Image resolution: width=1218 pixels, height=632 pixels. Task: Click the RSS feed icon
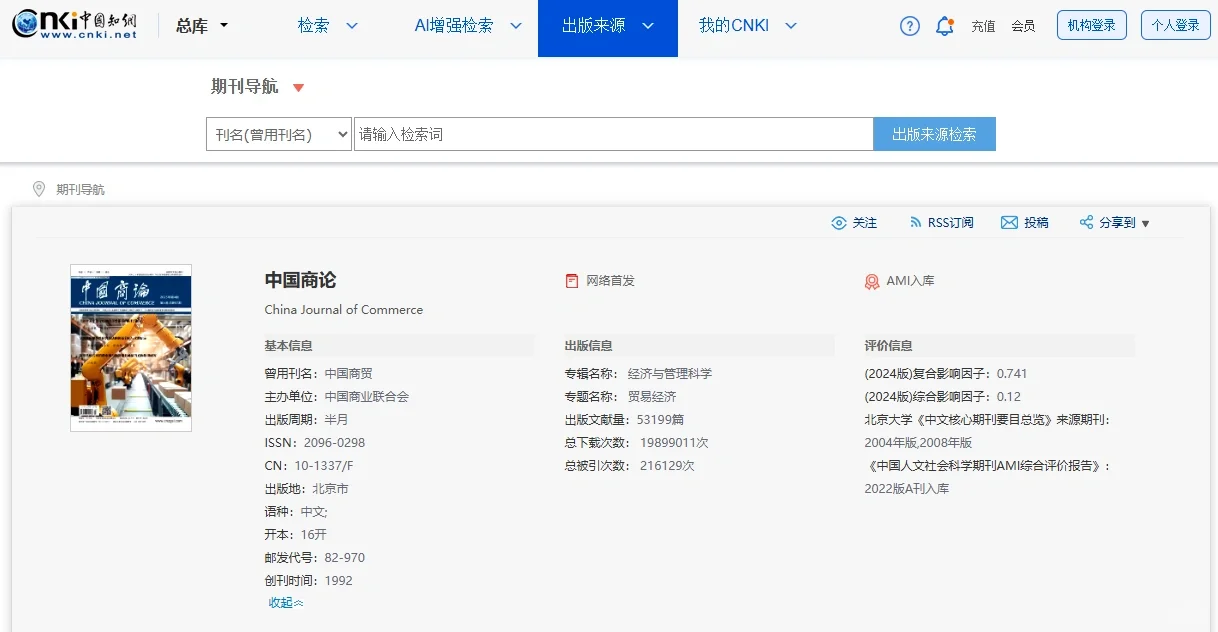[x=915, y=223]
